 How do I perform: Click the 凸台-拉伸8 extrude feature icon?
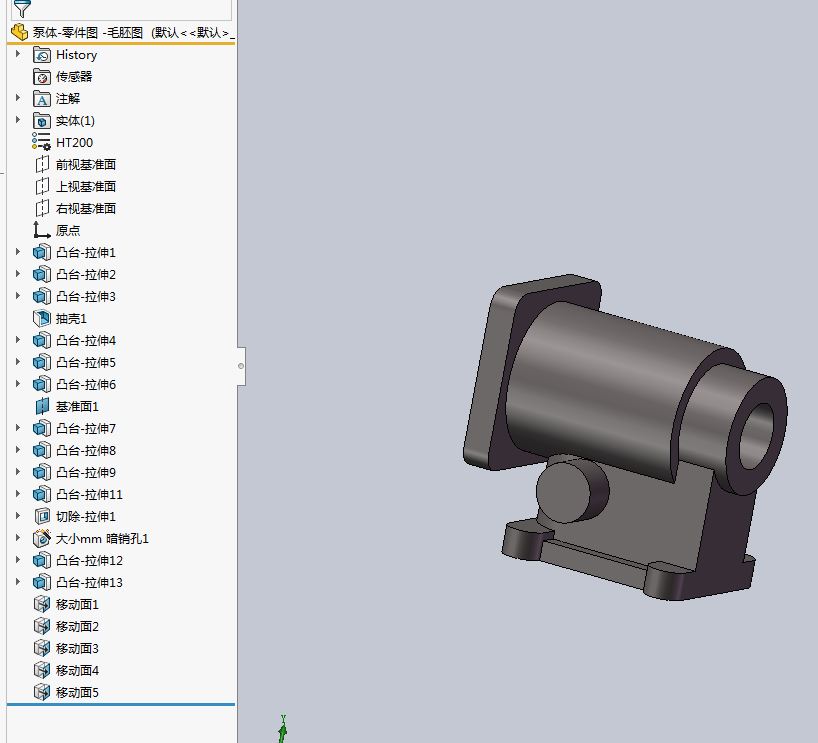[x=42, y=450]
